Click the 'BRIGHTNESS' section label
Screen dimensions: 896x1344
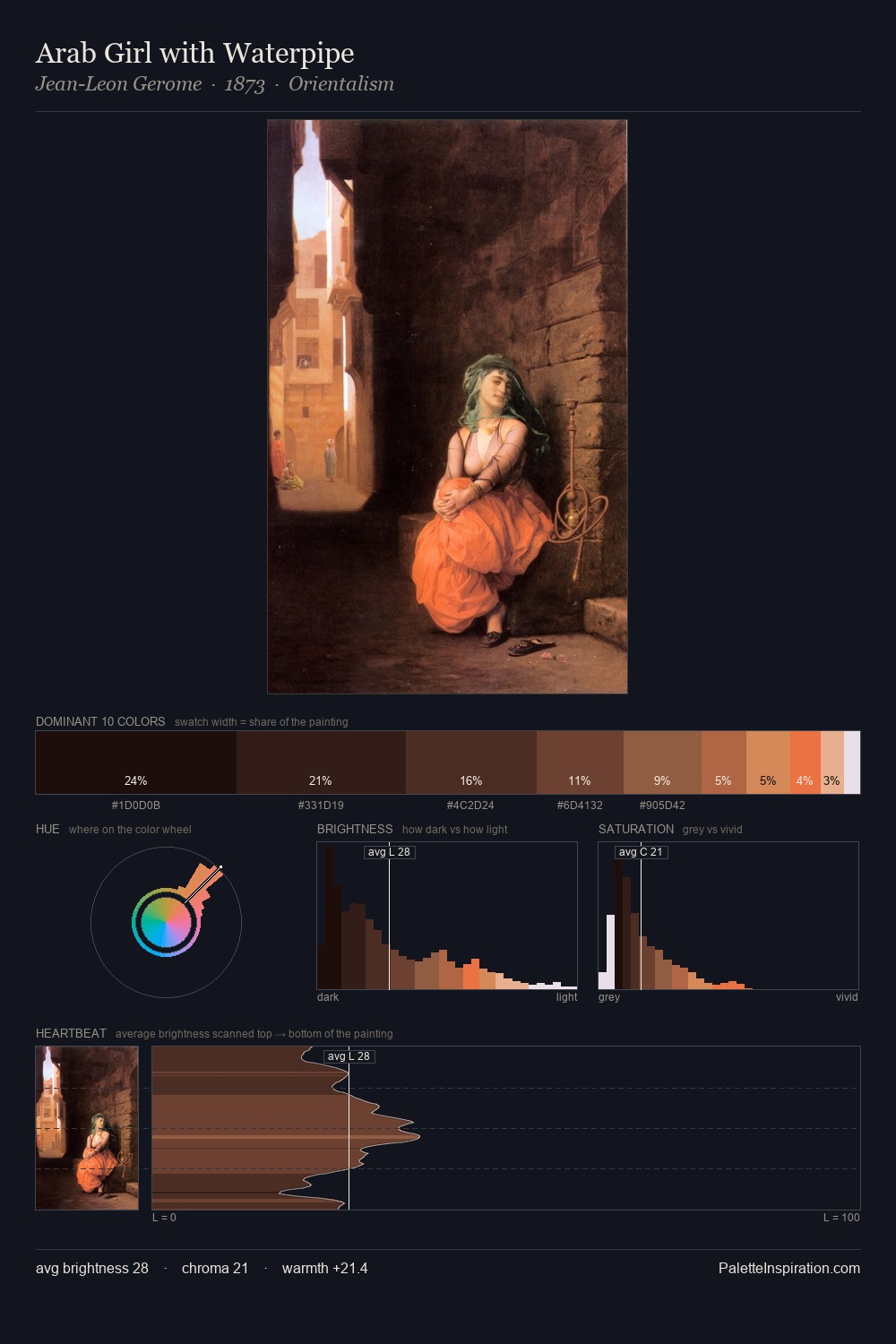click(x=355, y=829)
